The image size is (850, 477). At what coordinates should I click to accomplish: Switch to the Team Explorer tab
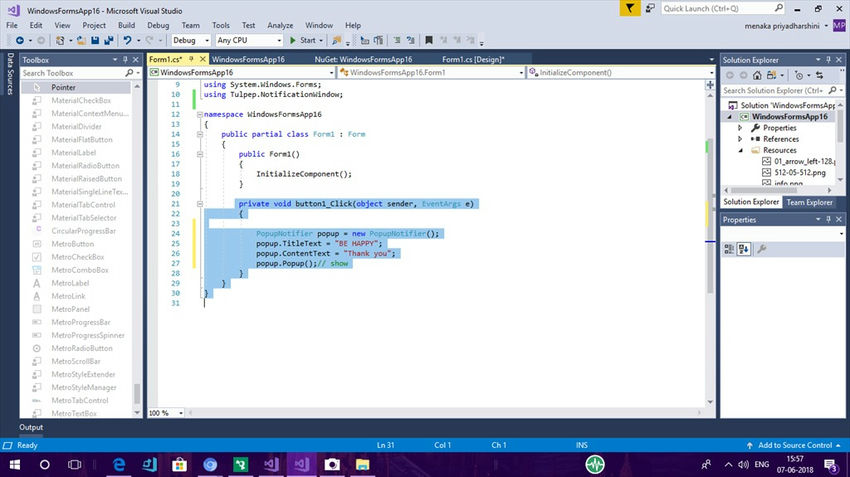pyautogui.click(x=809, y=202)
